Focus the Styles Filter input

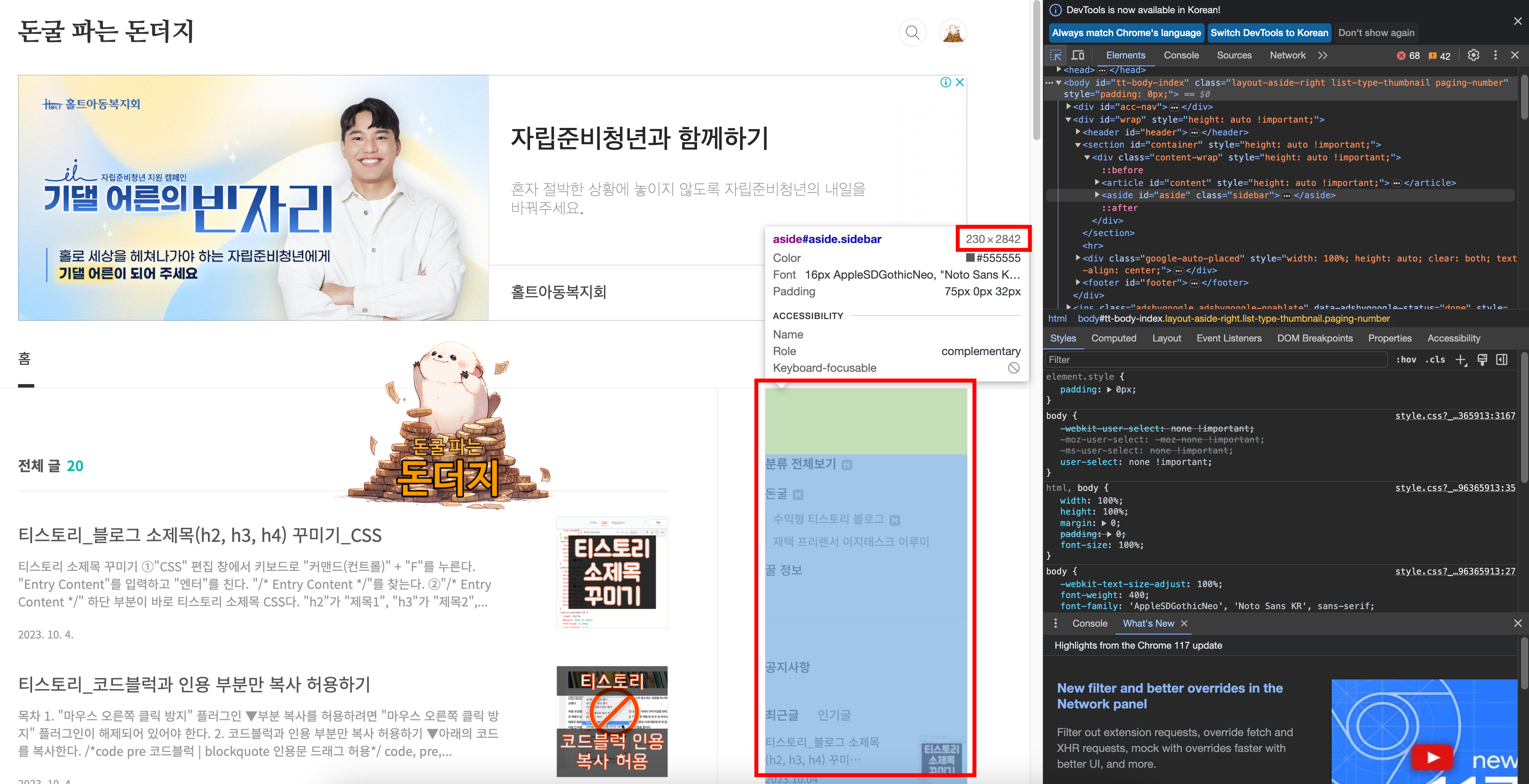pyautogui.click(x=1216, y=359)
